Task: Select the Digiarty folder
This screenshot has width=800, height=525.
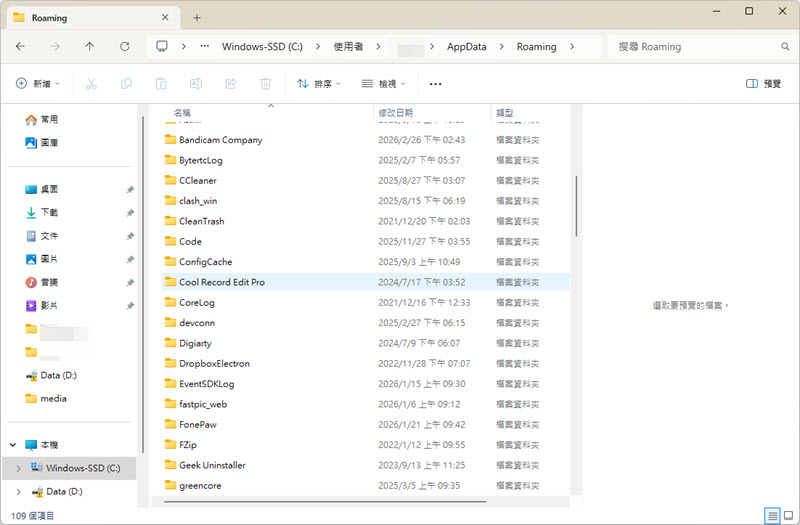Action: pos(366,343)
